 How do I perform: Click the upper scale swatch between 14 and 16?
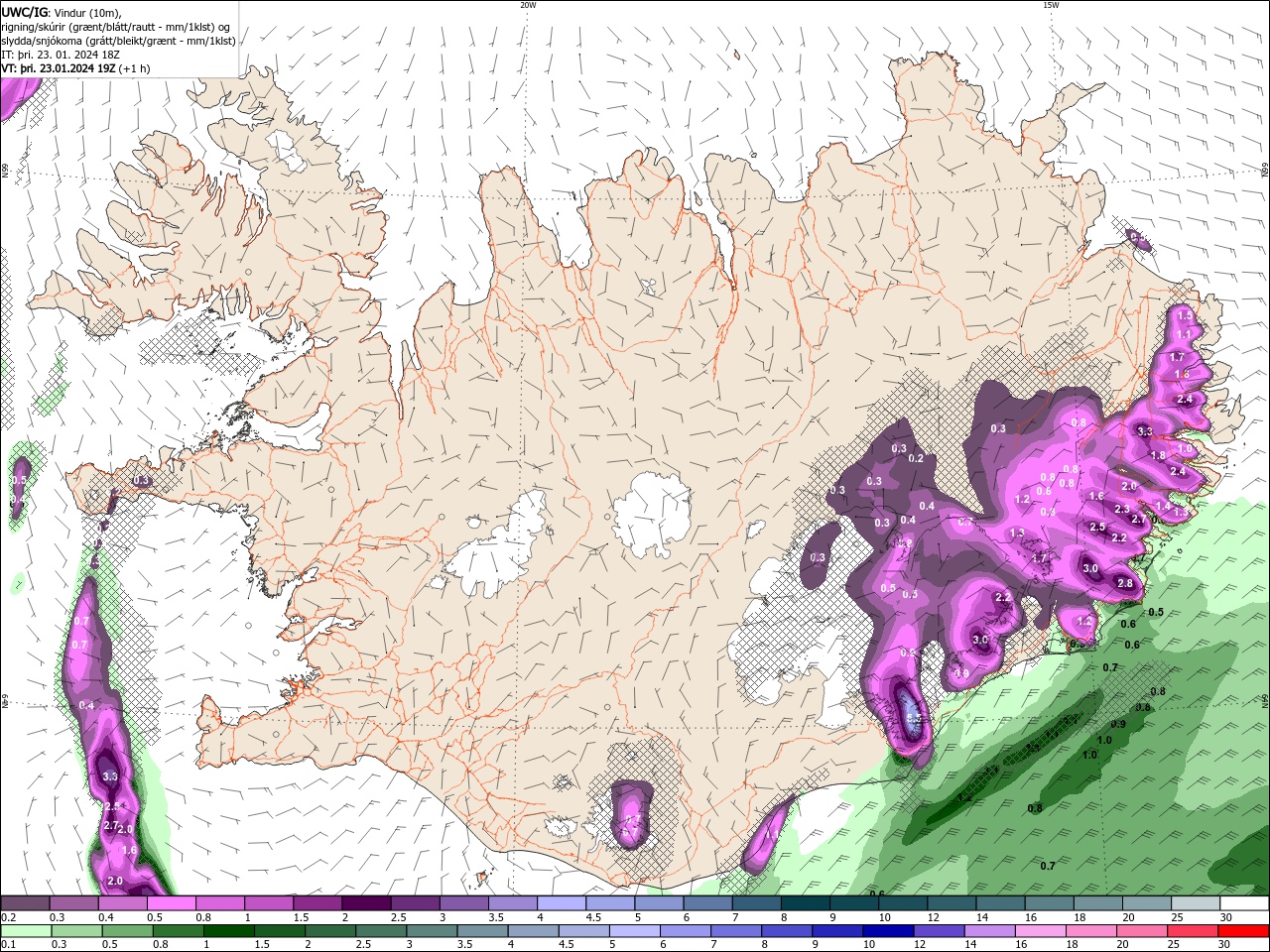click(1000, 903)
